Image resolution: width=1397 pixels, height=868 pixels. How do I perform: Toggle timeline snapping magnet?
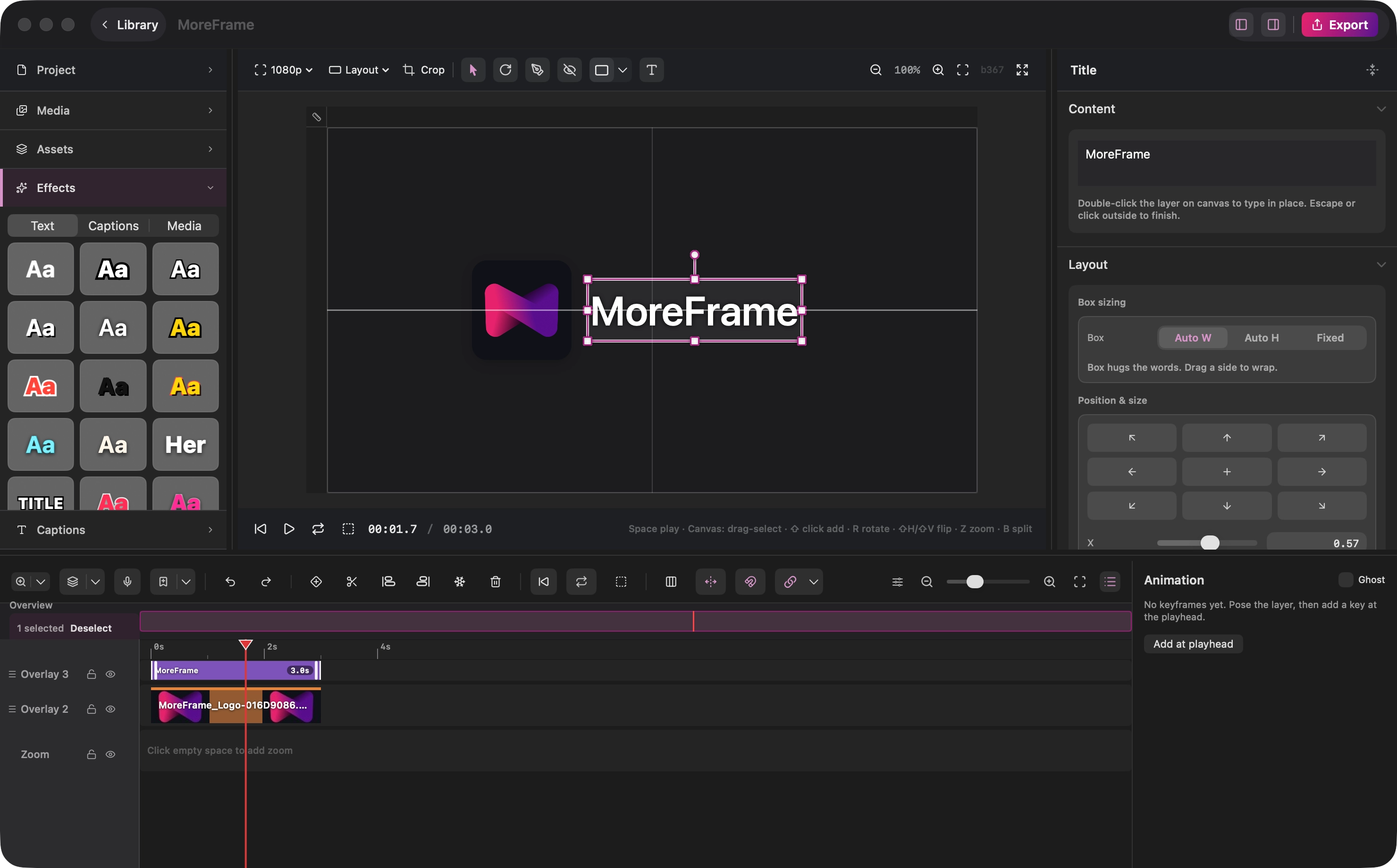[x=750, y=582]
